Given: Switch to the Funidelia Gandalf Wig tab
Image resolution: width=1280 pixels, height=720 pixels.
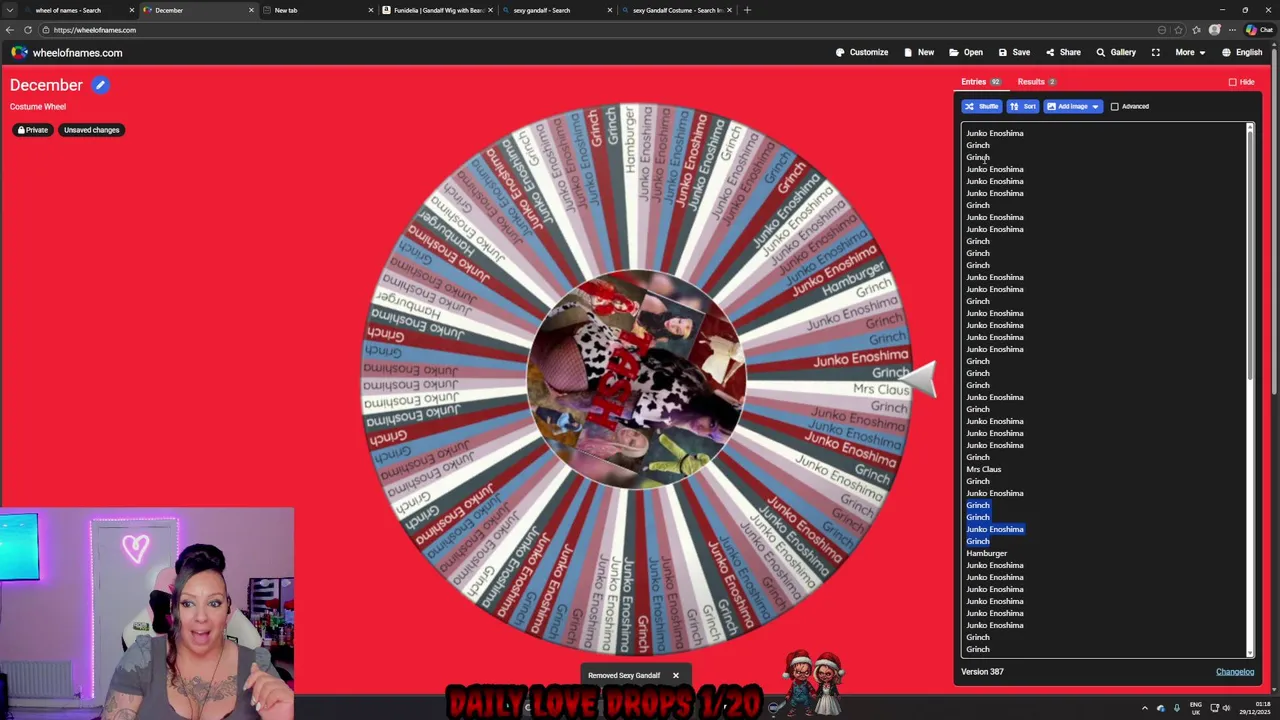Looking at the screenshot, I should (437, 10).
